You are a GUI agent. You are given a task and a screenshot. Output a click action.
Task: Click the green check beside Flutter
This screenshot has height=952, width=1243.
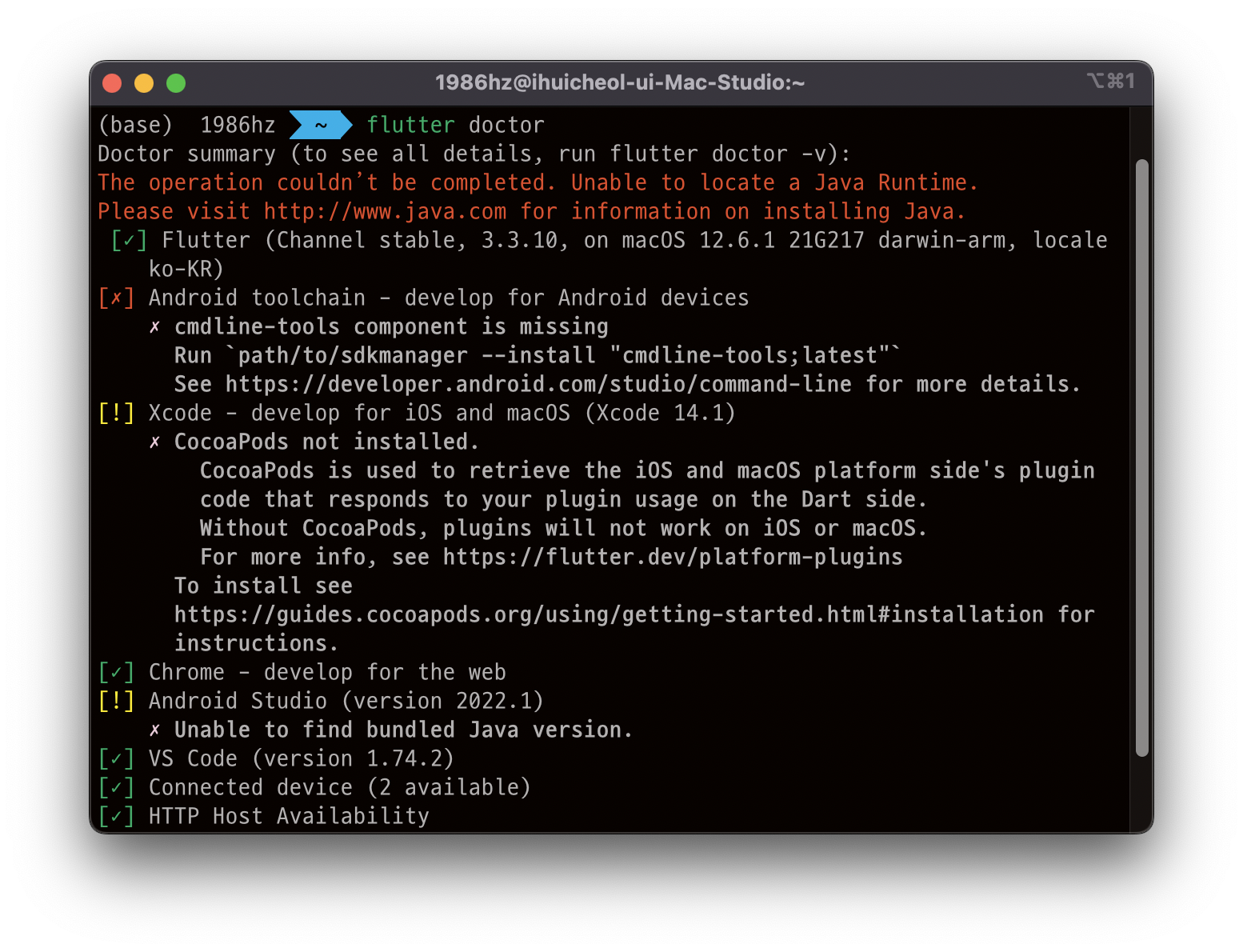tap(129, 240)
